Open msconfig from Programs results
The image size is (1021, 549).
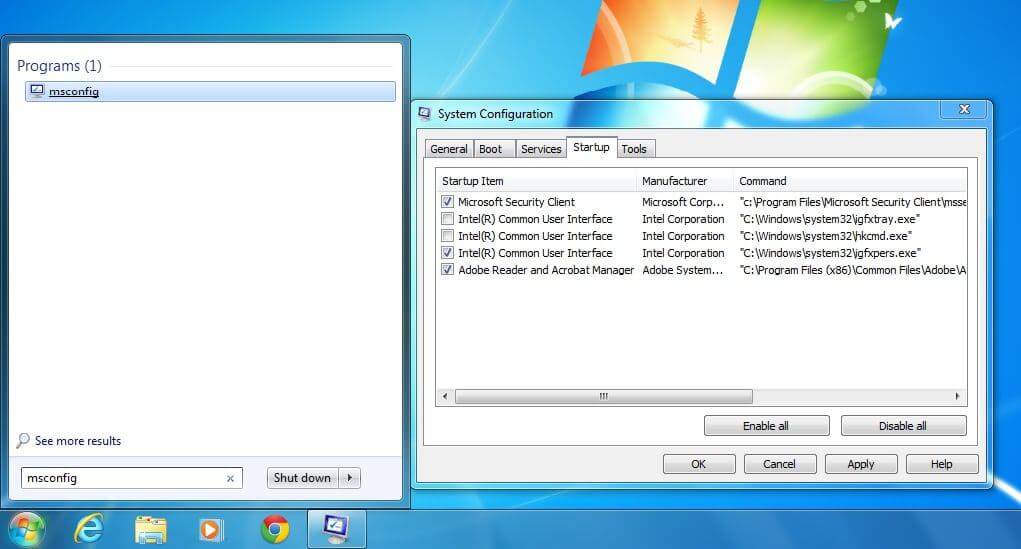pos(210,91)
